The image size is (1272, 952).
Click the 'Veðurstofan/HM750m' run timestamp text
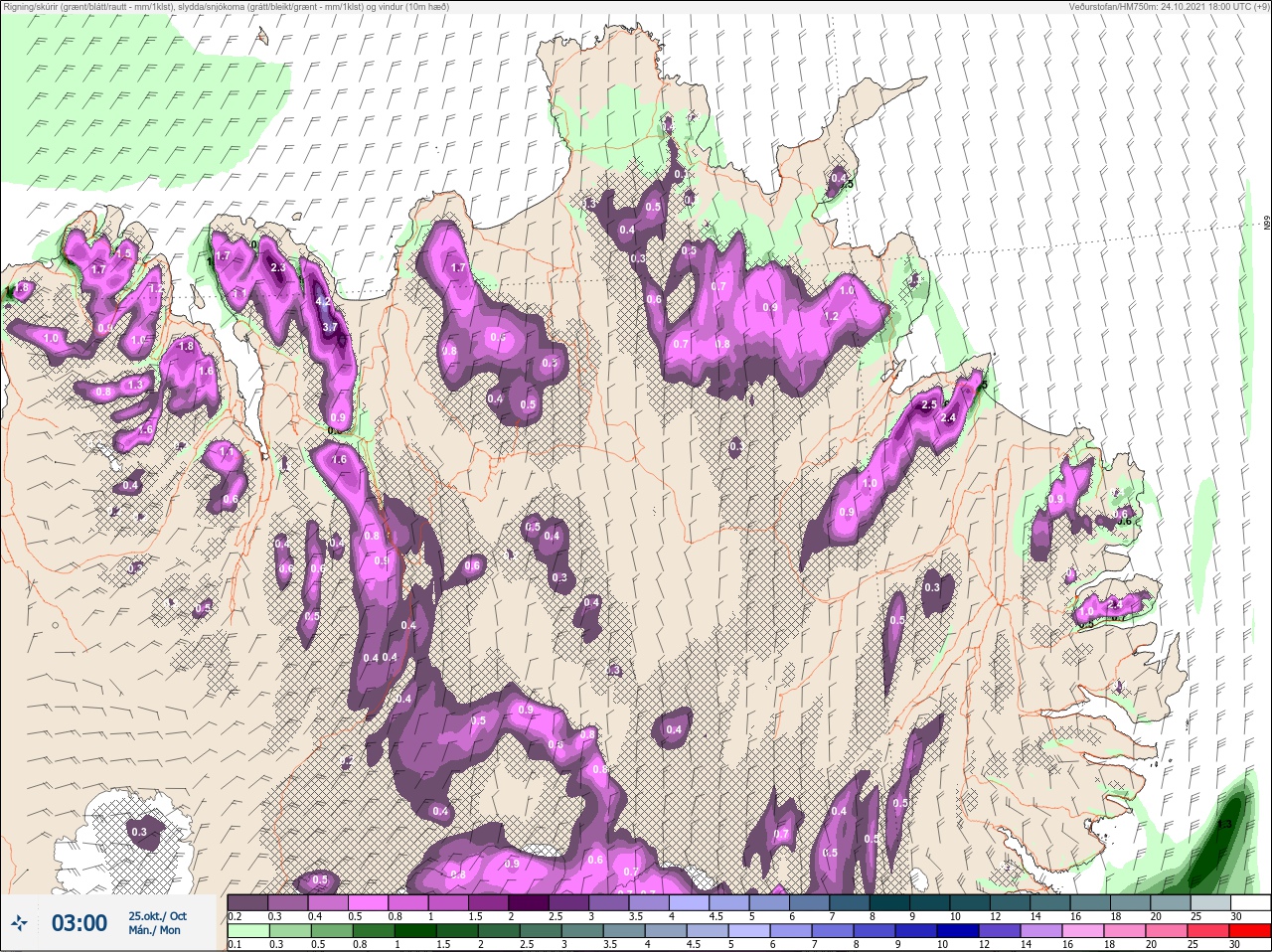[1169, 6]
